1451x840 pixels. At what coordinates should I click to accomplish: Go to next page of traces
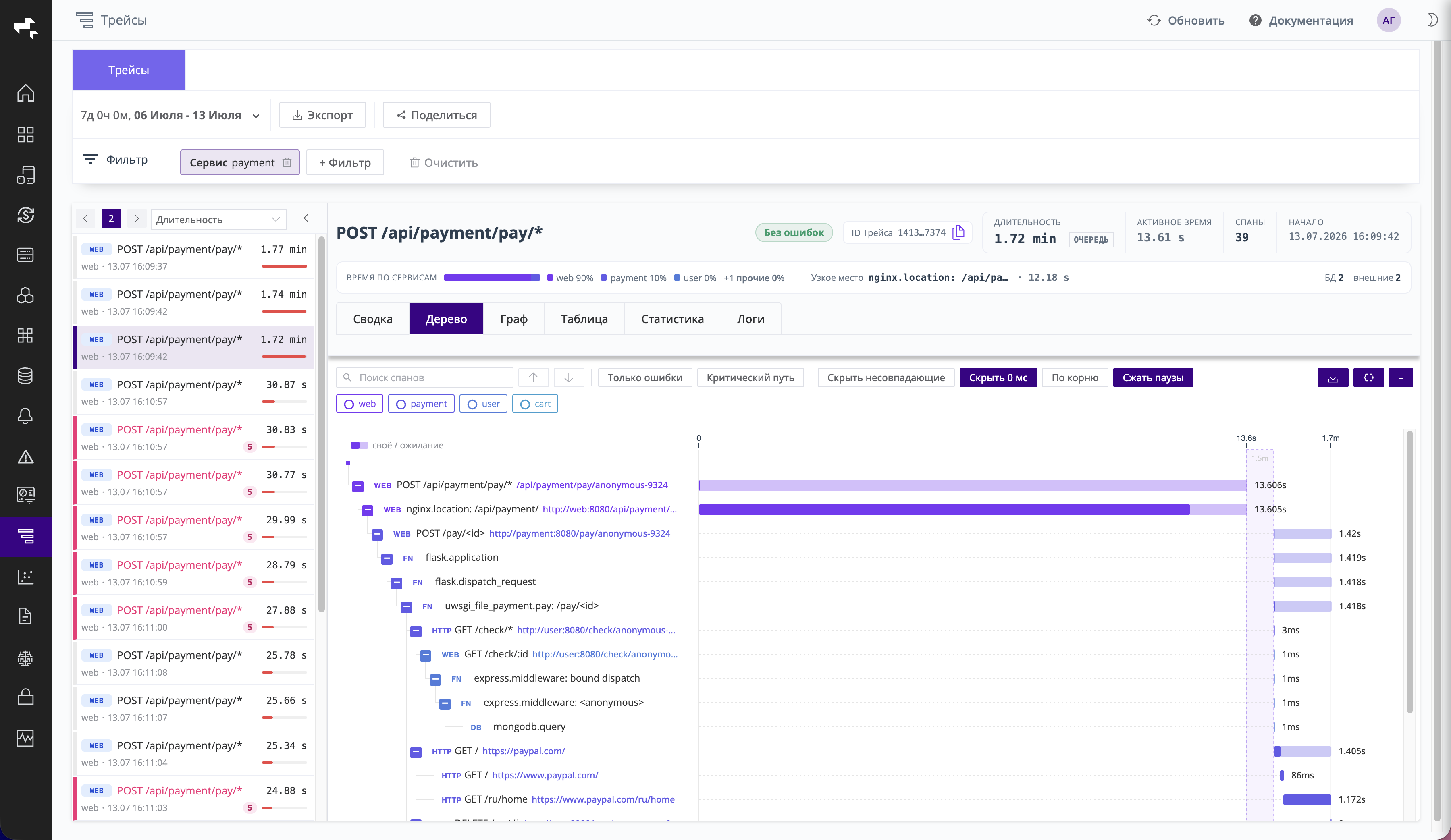[137, 219]
